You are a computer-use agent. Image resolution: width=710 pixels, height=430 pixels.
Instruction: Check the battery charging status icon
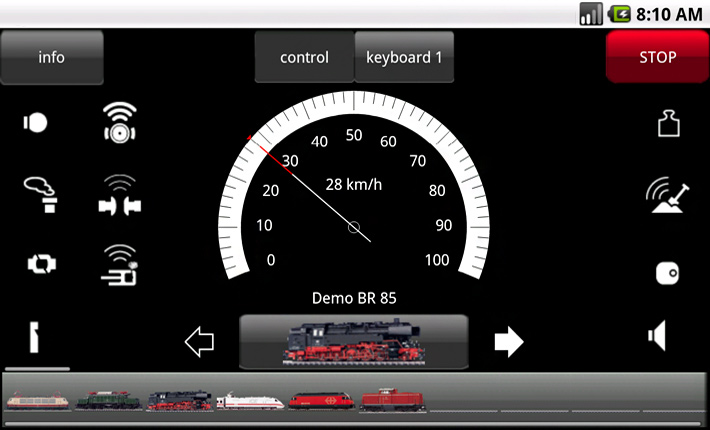tap(619, 14)
